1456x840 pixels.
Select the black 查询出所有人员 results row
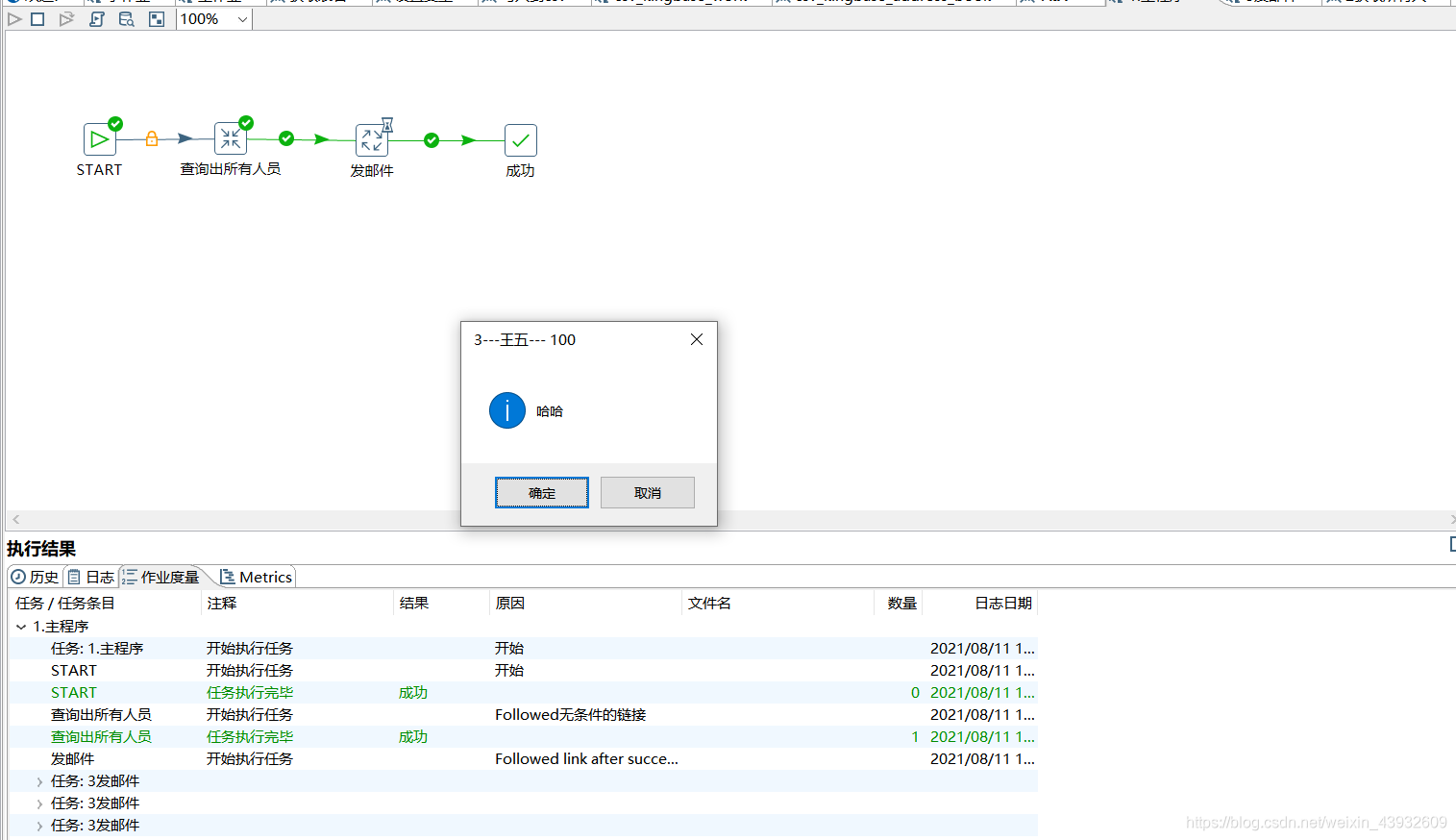(x=524, y=714)
